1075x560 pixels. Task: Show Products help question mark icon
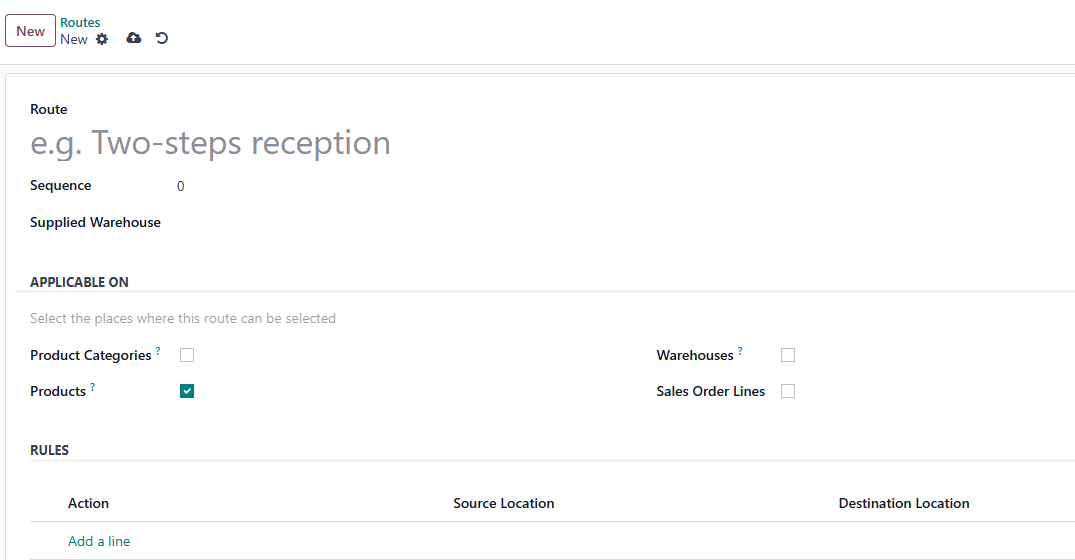[x=93, y=387]
